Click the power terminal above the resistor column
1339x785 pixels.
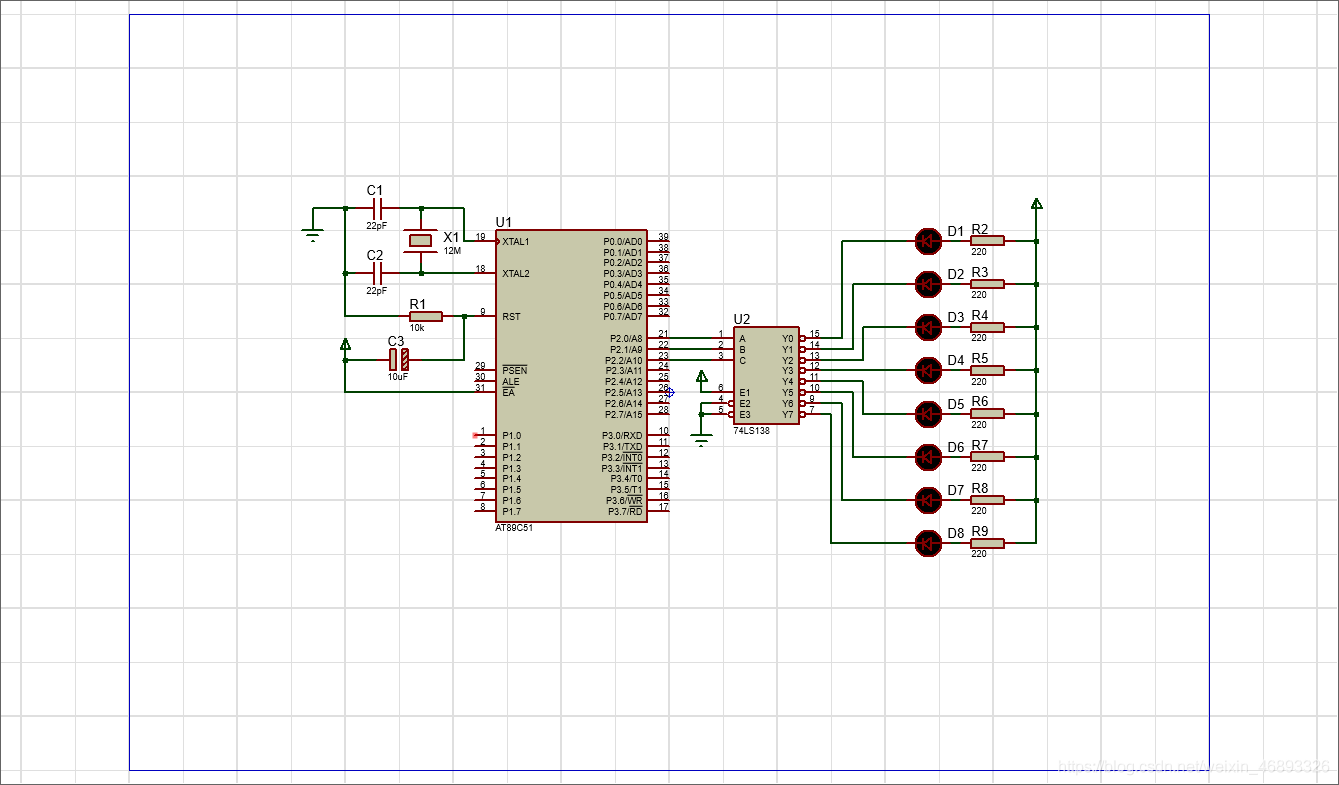[x=1037, y=204]
